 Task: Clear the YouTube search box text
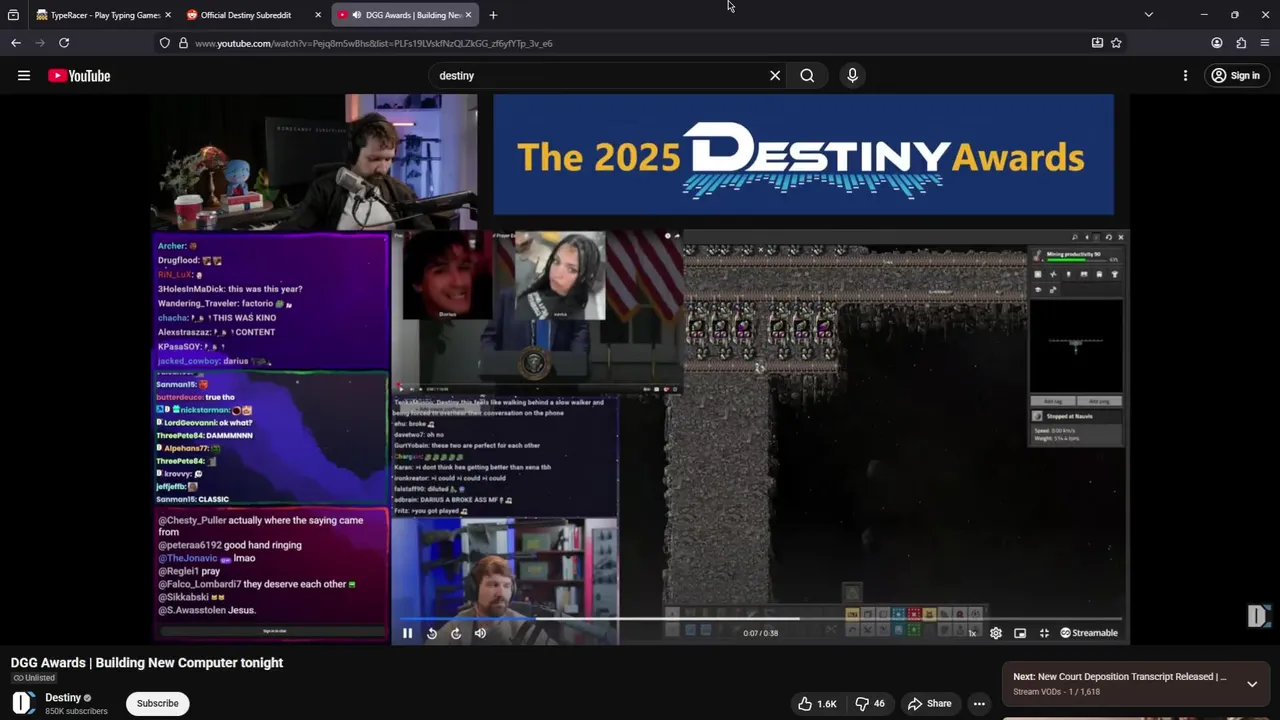point(775,75)
